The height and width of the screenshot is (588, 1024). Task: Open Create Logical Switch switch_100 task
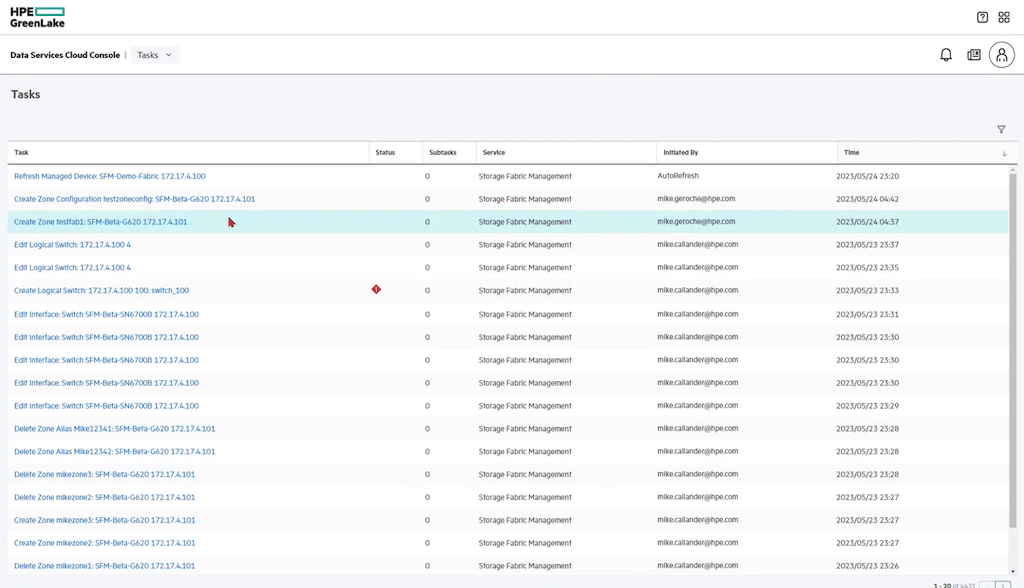(x=101, y=291)
